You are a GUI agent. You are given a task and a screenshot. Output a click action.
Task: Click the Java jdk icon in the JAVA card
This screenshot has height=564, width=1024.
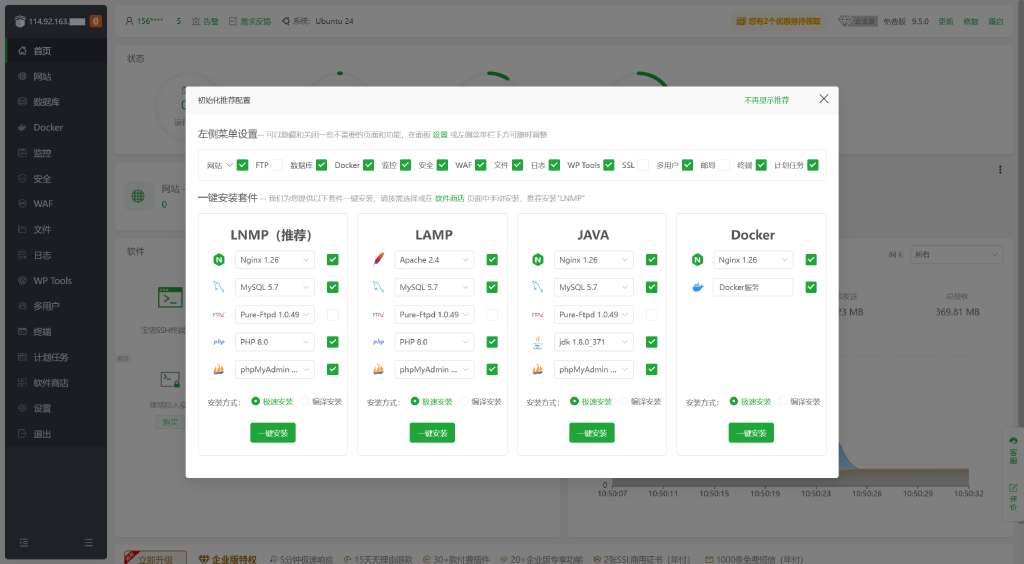pyautogui.click(x=538, y=342)
